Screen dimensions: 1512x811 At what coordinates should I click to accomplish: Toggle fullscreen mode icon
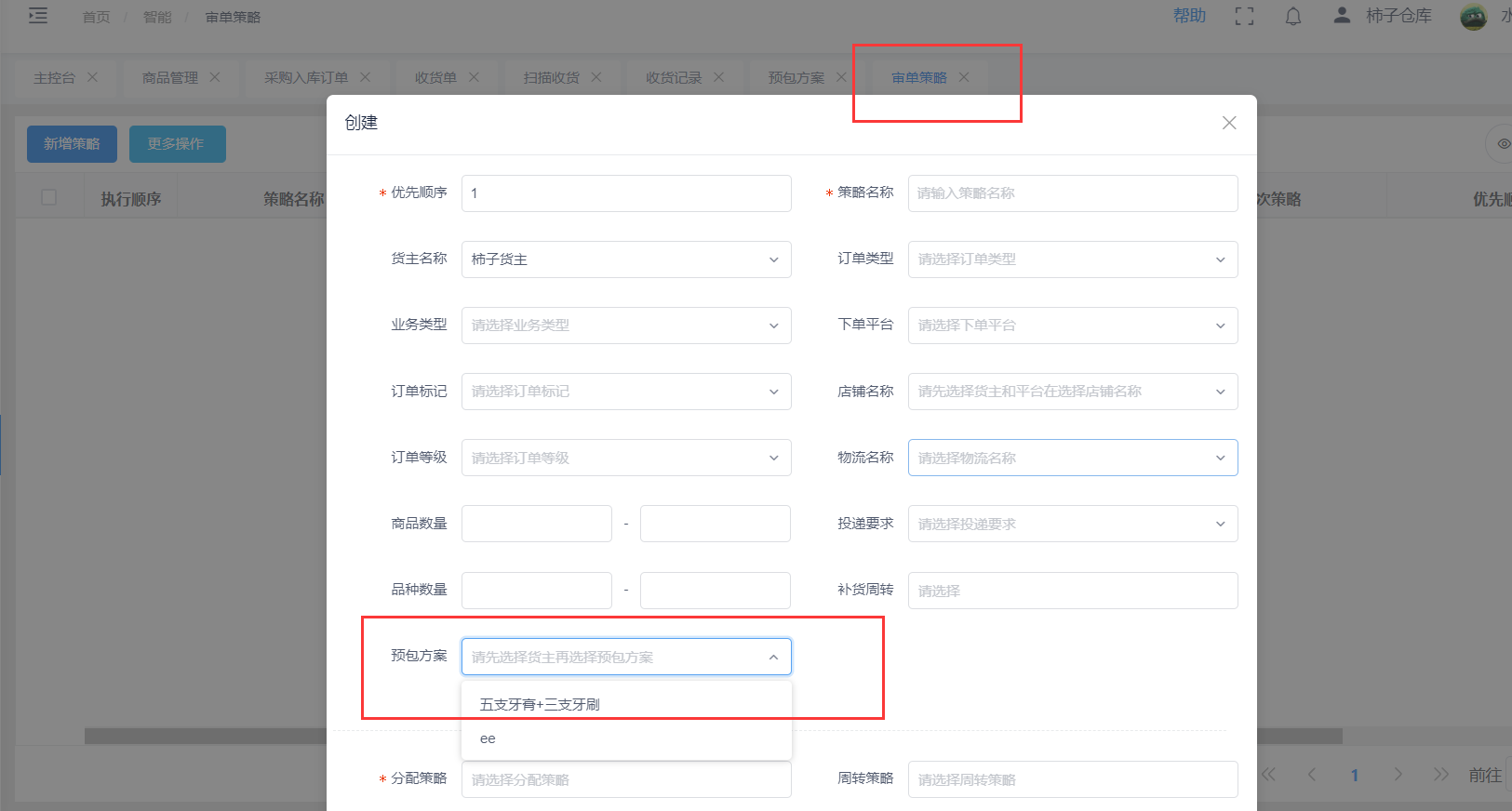(x=1244, y=16)
